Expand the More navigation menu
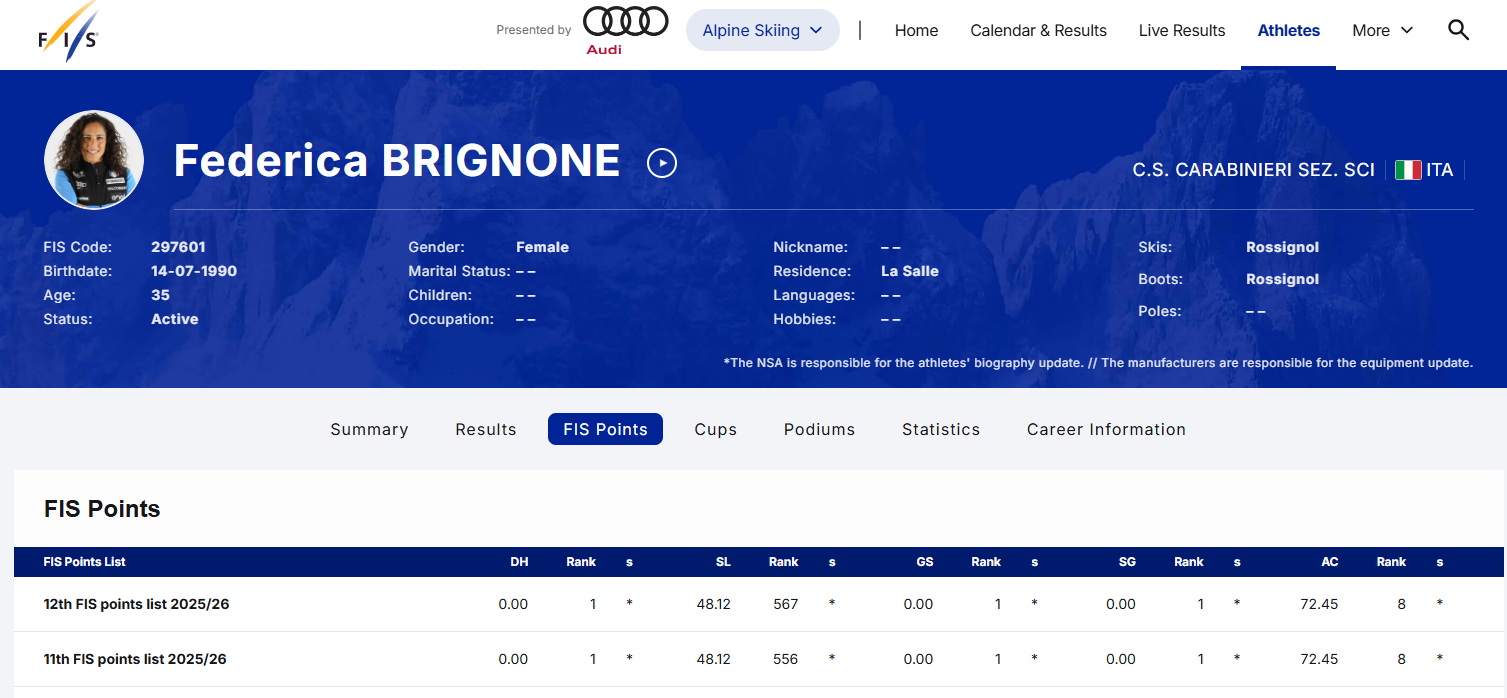The height and width of the screenshot is (698, 1507). (x=1382, y=31)
